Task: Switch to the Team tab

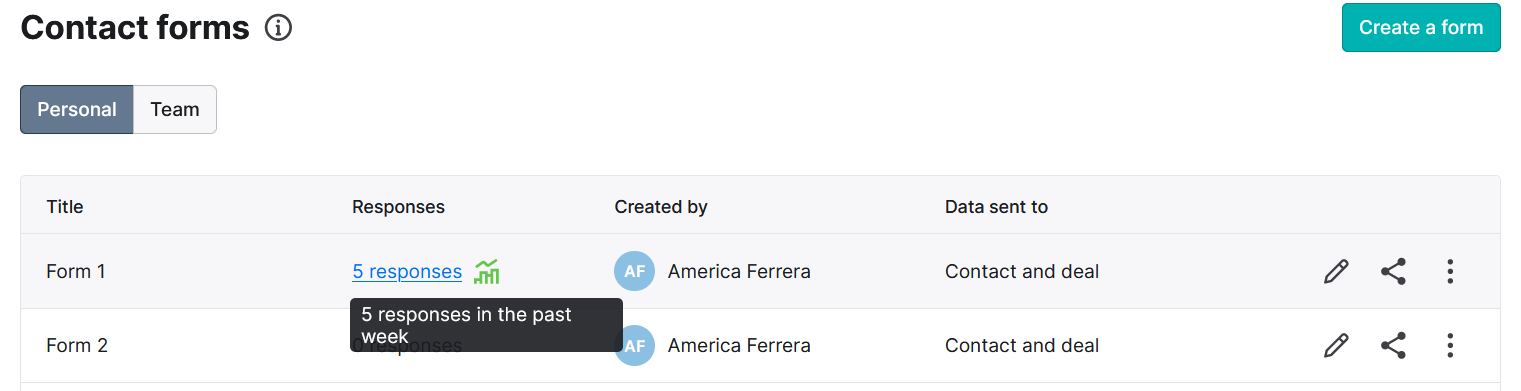Action: click(x=175, y=110)
